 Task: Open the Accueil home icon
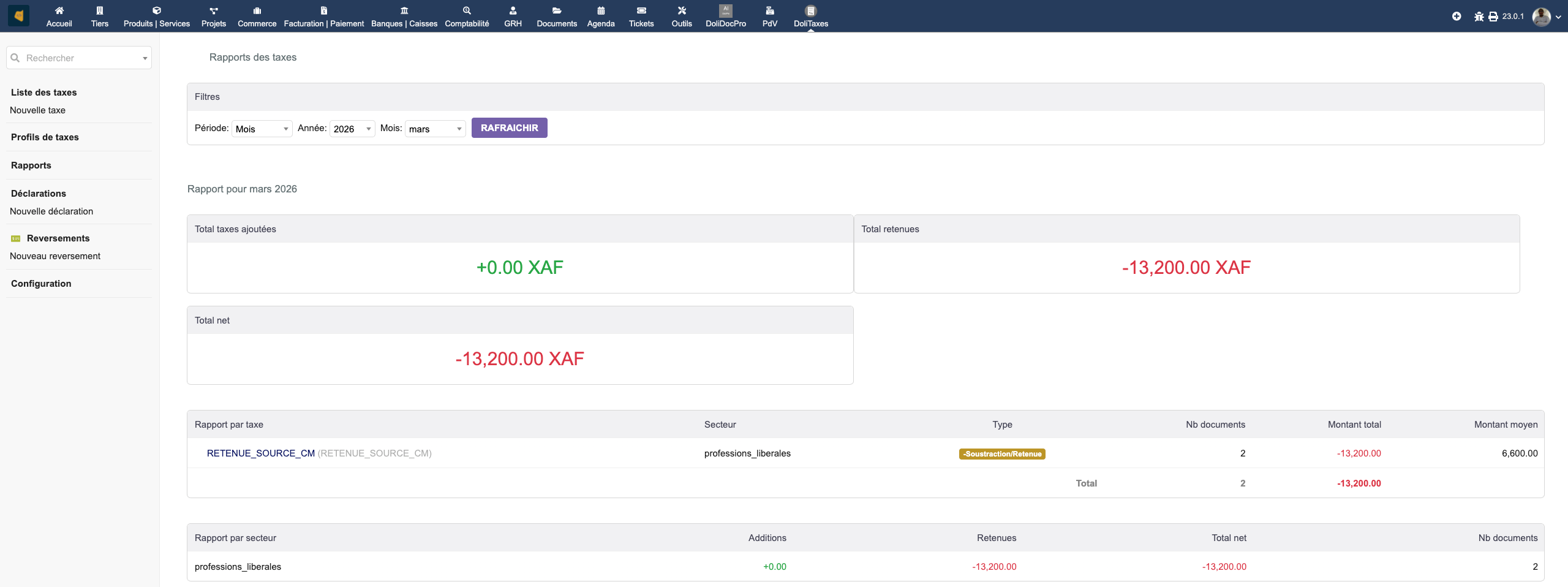[59, 10]
